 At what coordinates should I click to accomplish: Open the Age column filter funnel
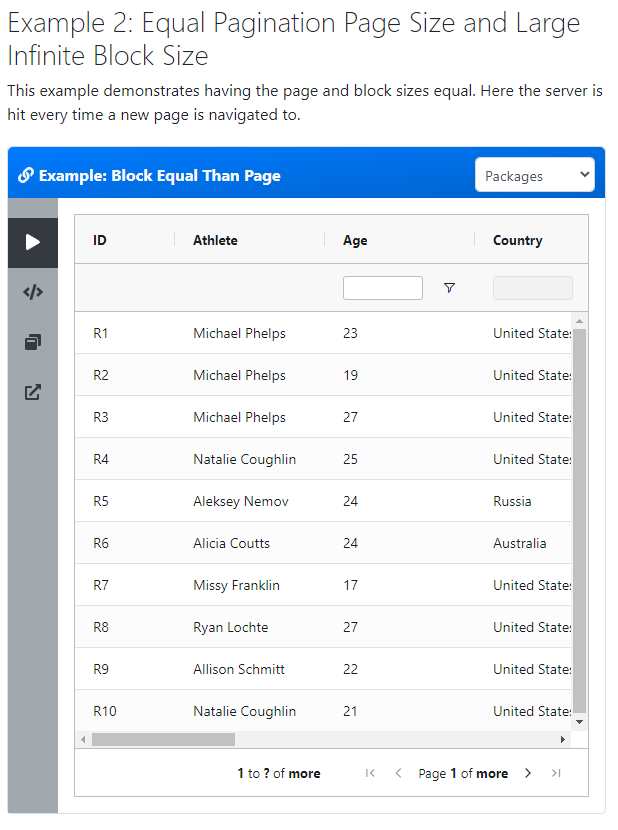pos(449,287)
